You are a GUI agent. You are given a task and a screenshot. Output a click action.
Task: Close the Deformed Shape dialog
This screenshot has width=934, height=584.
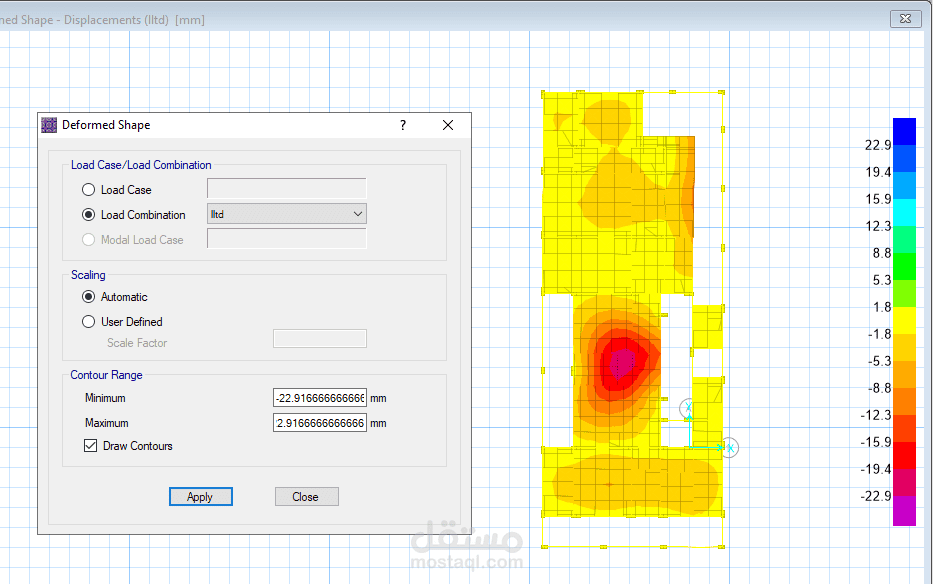(448, 125)
